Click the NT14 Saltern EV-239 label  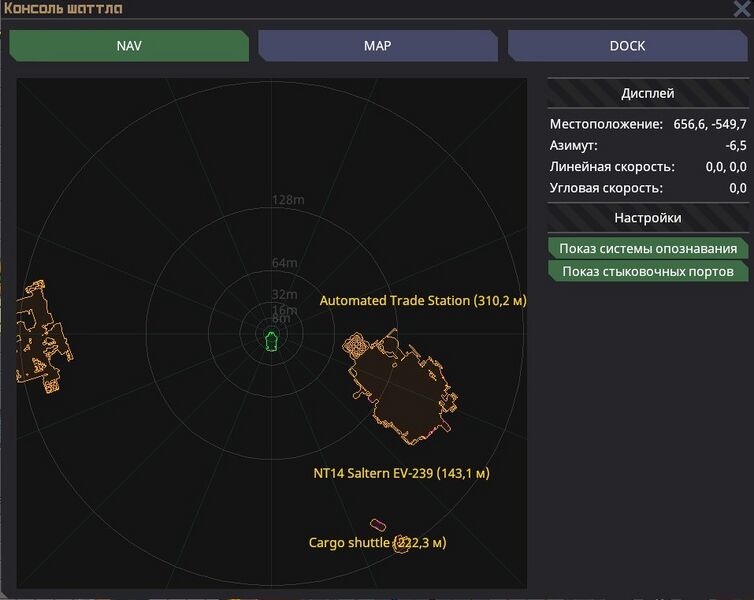point(401,473)
